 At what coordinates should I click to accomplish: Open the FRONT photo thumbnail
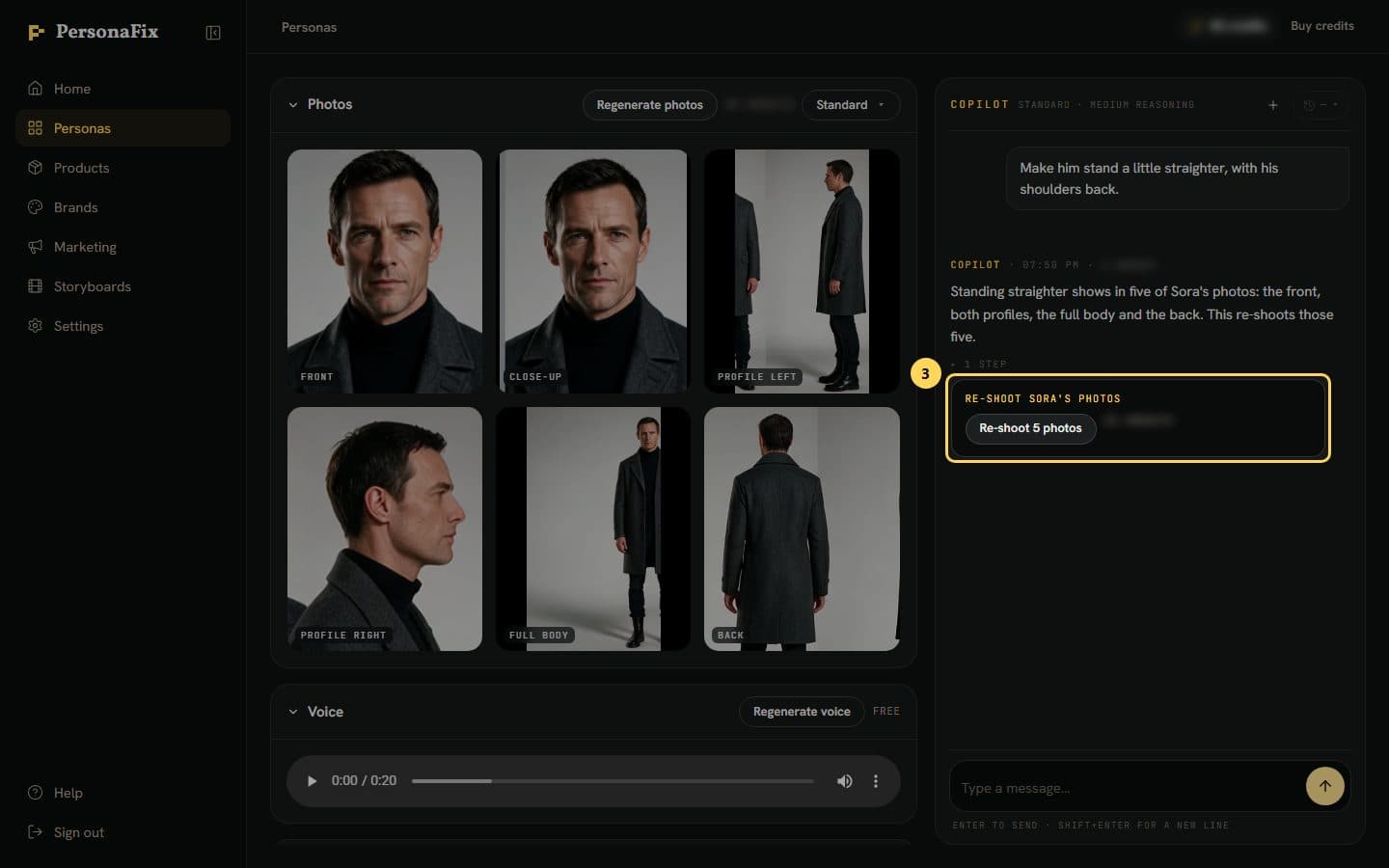[385, 271]
